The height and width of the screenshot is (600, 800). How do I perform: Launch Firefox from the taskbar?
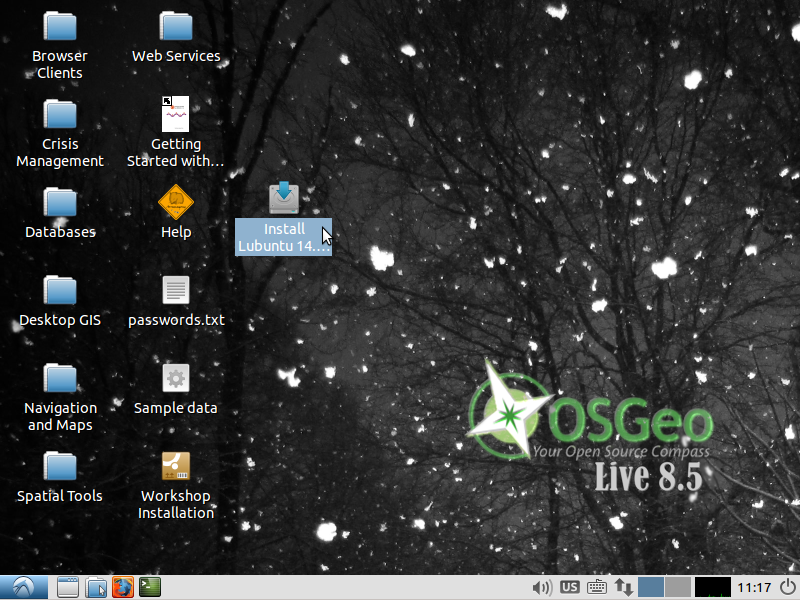123,587
